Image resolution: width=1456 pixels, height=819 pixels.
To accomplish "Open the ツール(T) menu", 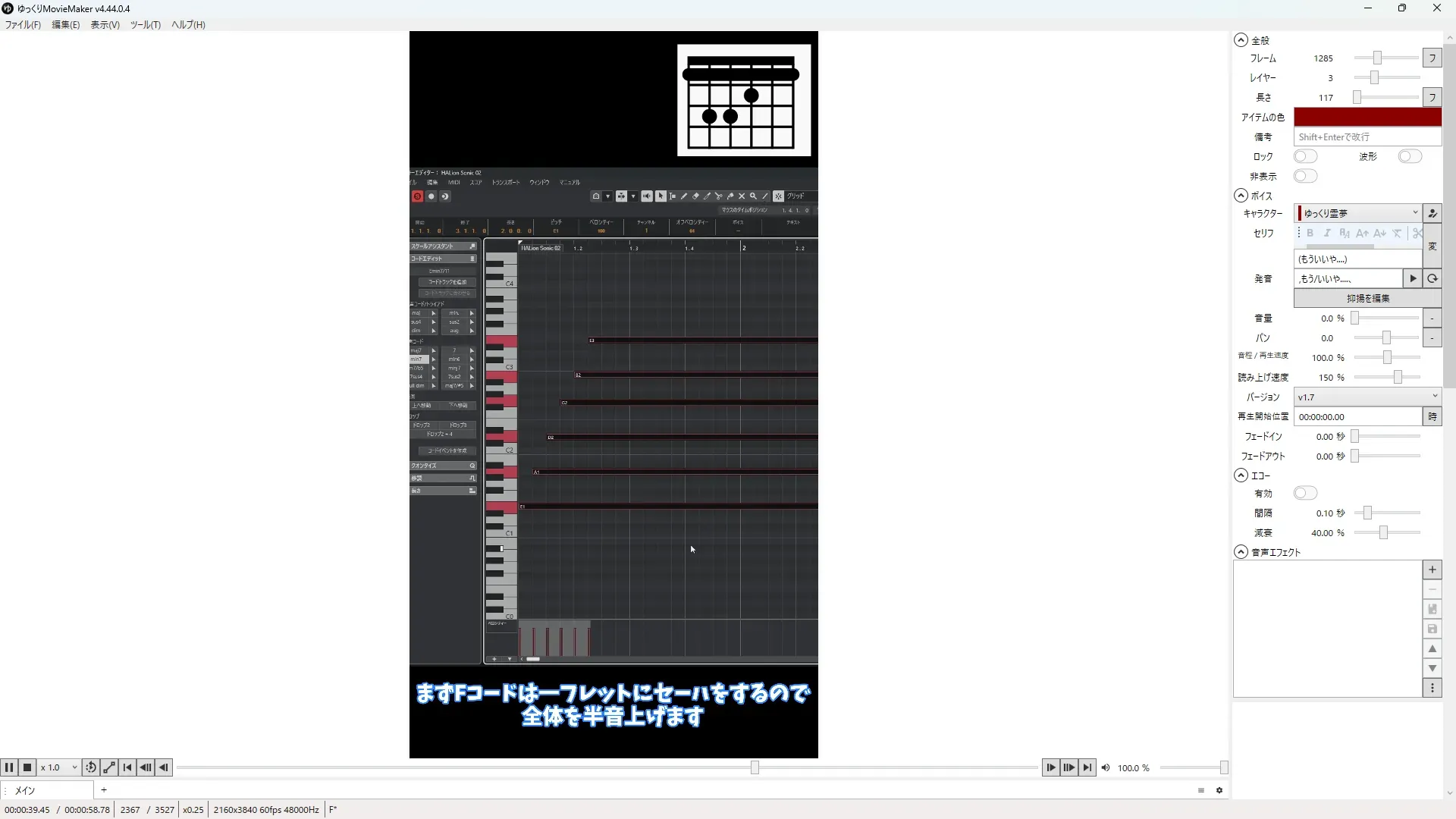I will (x=145, y=24).
